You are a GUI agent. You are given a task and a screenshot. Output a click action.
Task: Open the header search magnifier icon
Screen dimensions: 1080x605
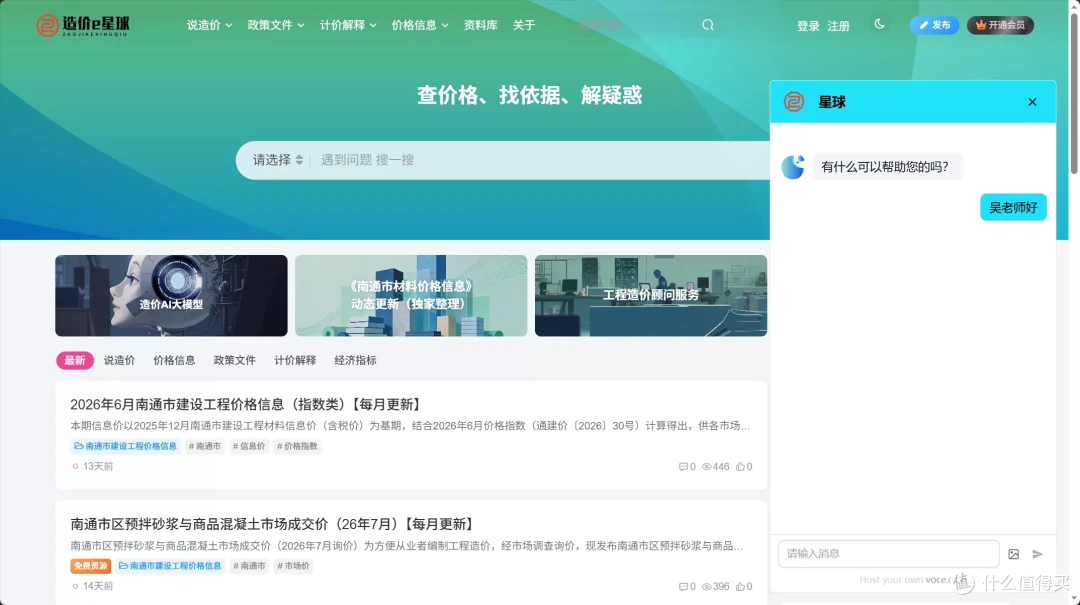click(707, 25)
